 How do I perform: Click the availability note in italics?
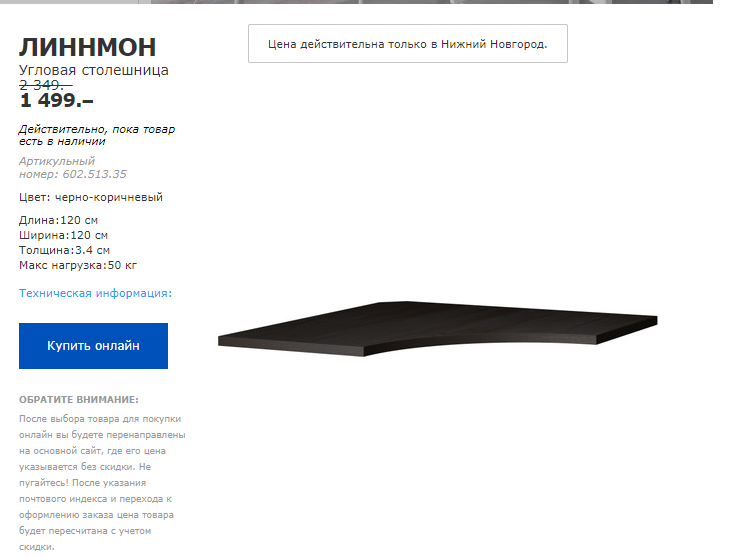97,135
